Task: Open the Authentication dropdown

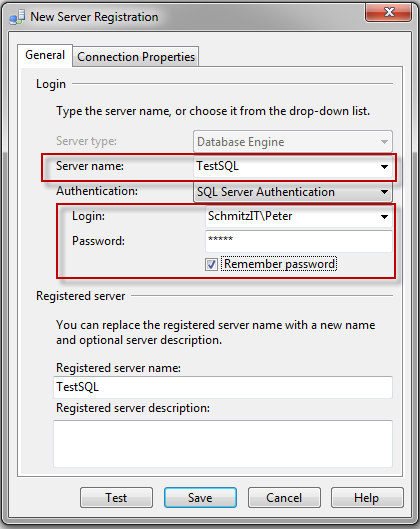Action: (x=292, y=192)
